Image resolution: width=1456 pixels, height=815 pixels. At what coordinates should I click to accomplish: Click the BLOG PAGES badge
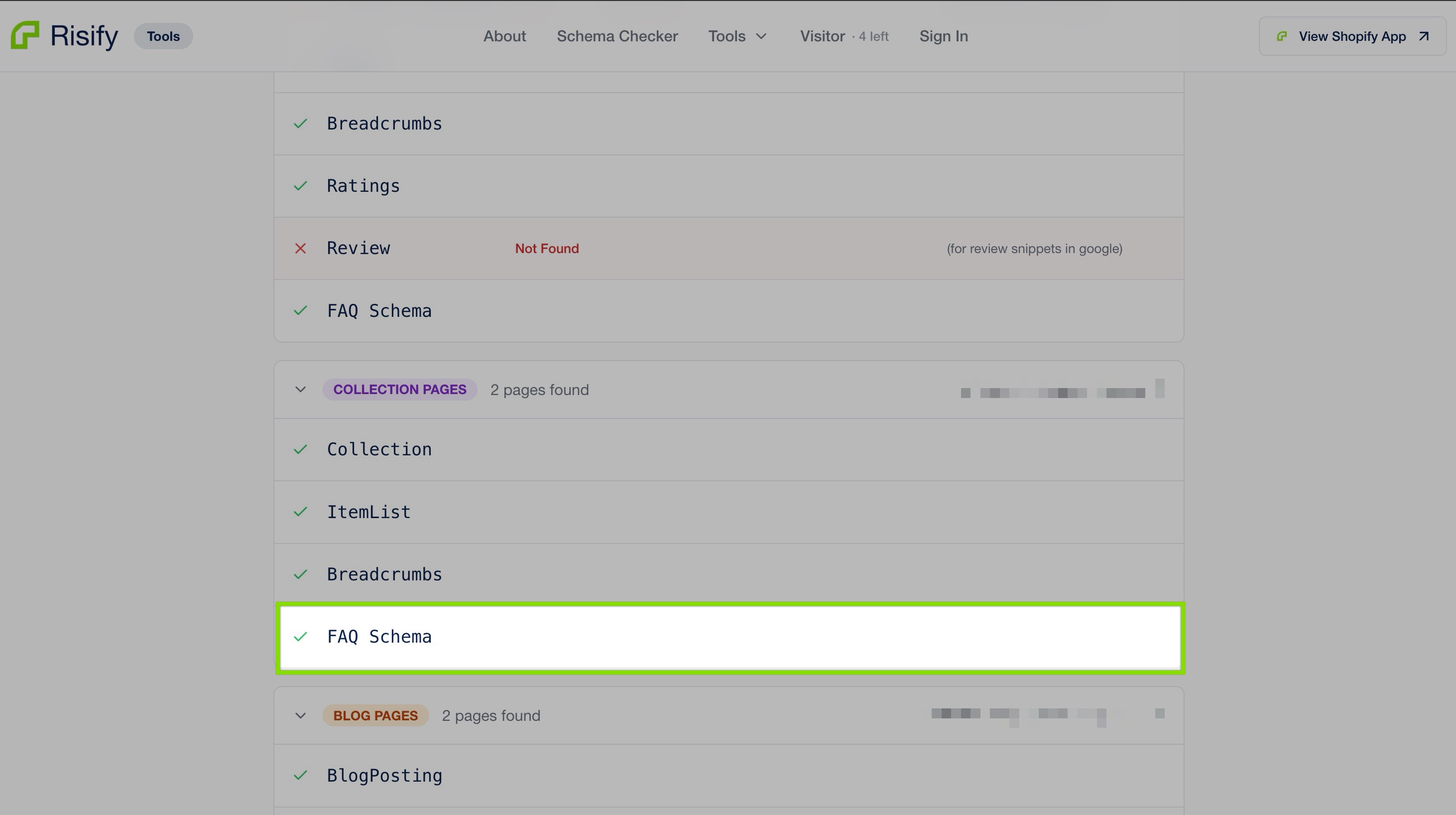tap(375, 715)
